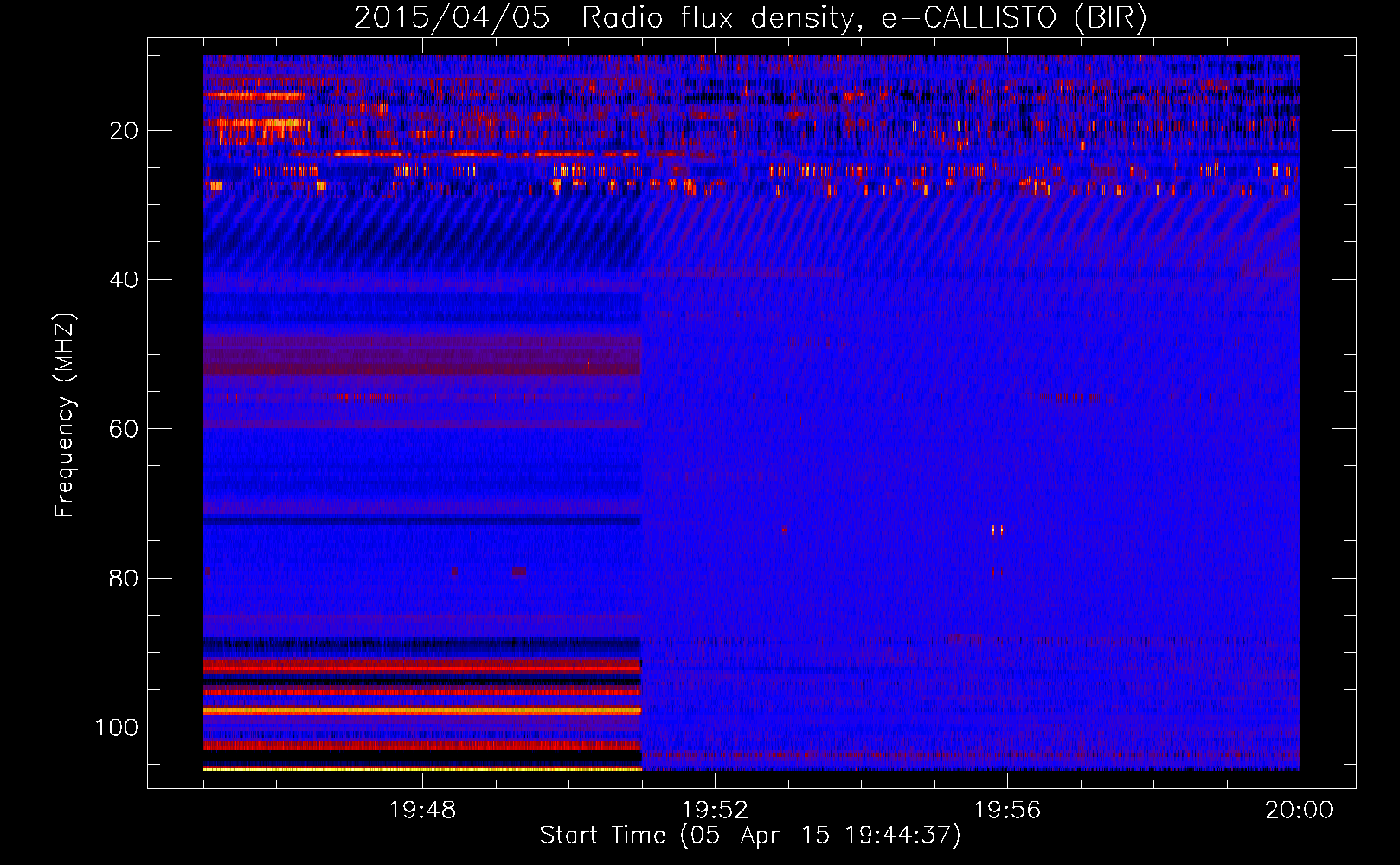
Task: Click the 20:00 time tick label
Action: [x=1300, y=811]
